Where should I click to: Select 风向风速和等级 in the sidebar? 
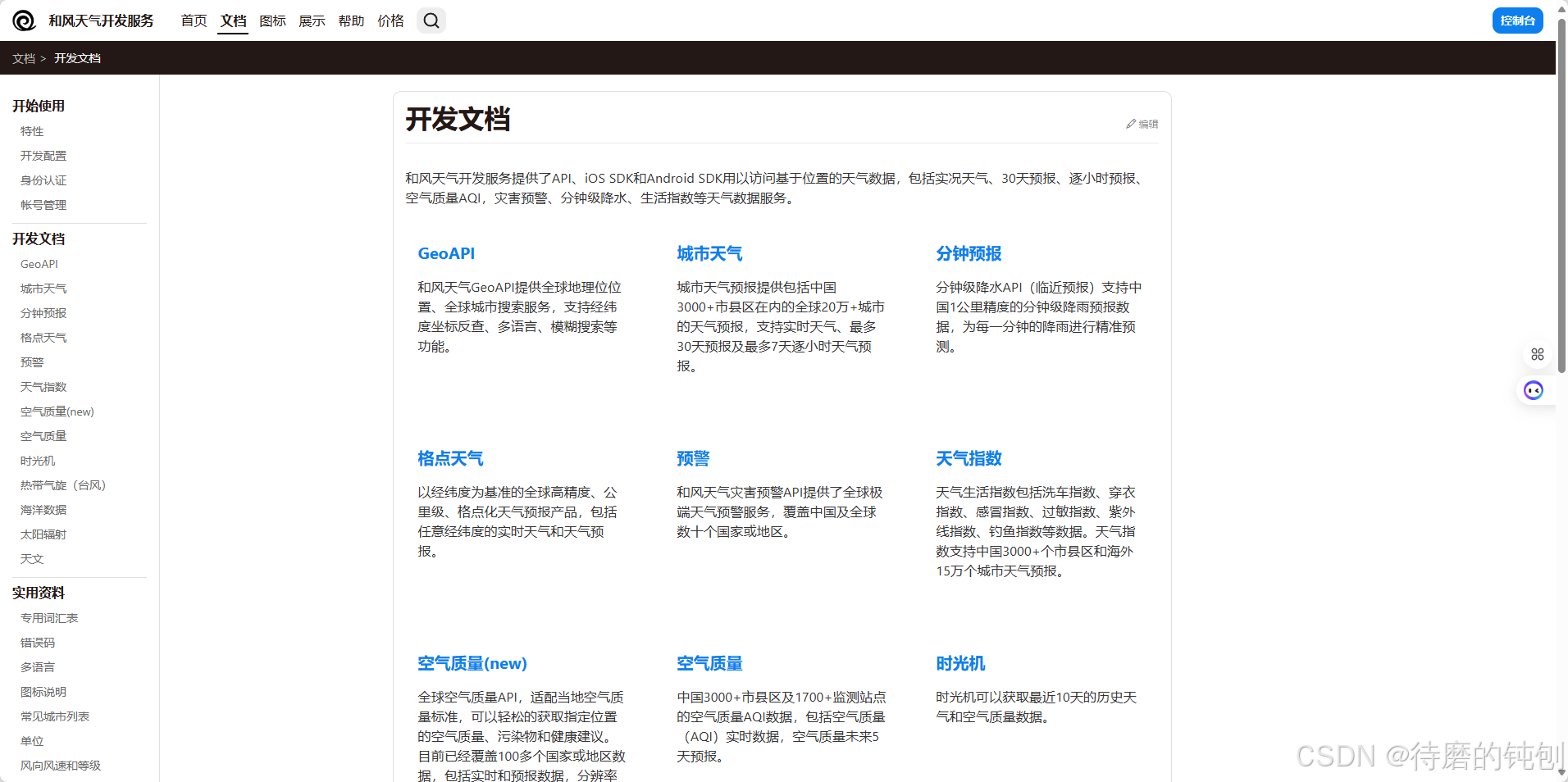[61, 766]
